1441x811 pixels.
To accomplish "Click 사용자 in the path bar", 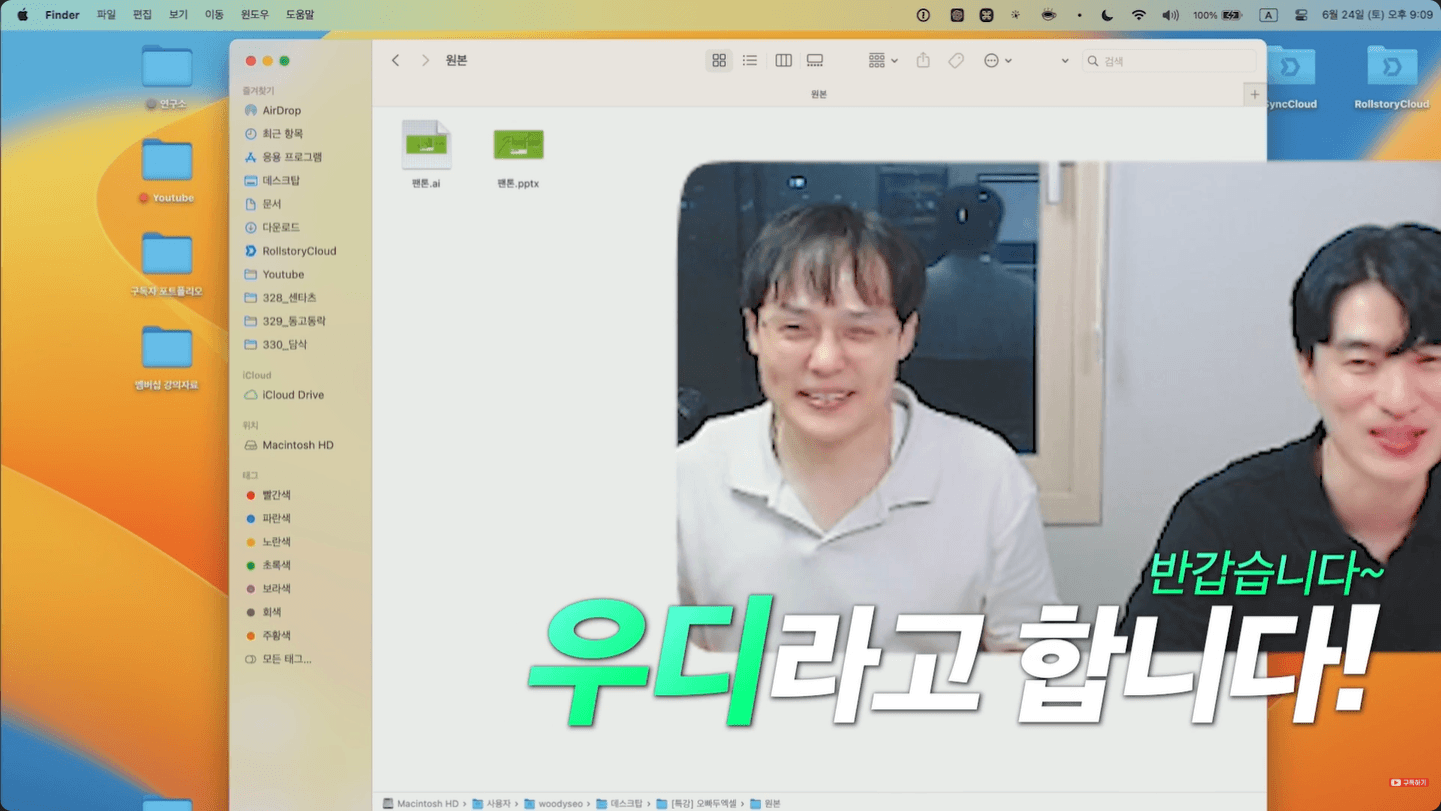I will click(x=492, y=803).
